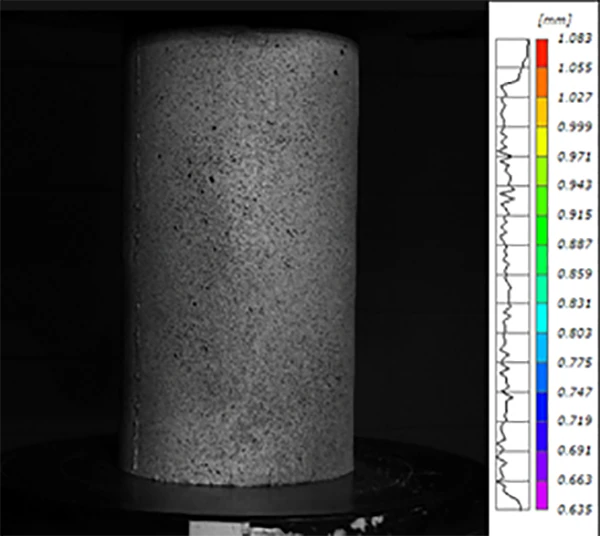Click the legend value 0.803
The width and height of the screenshot is (600, 536).
575,333
